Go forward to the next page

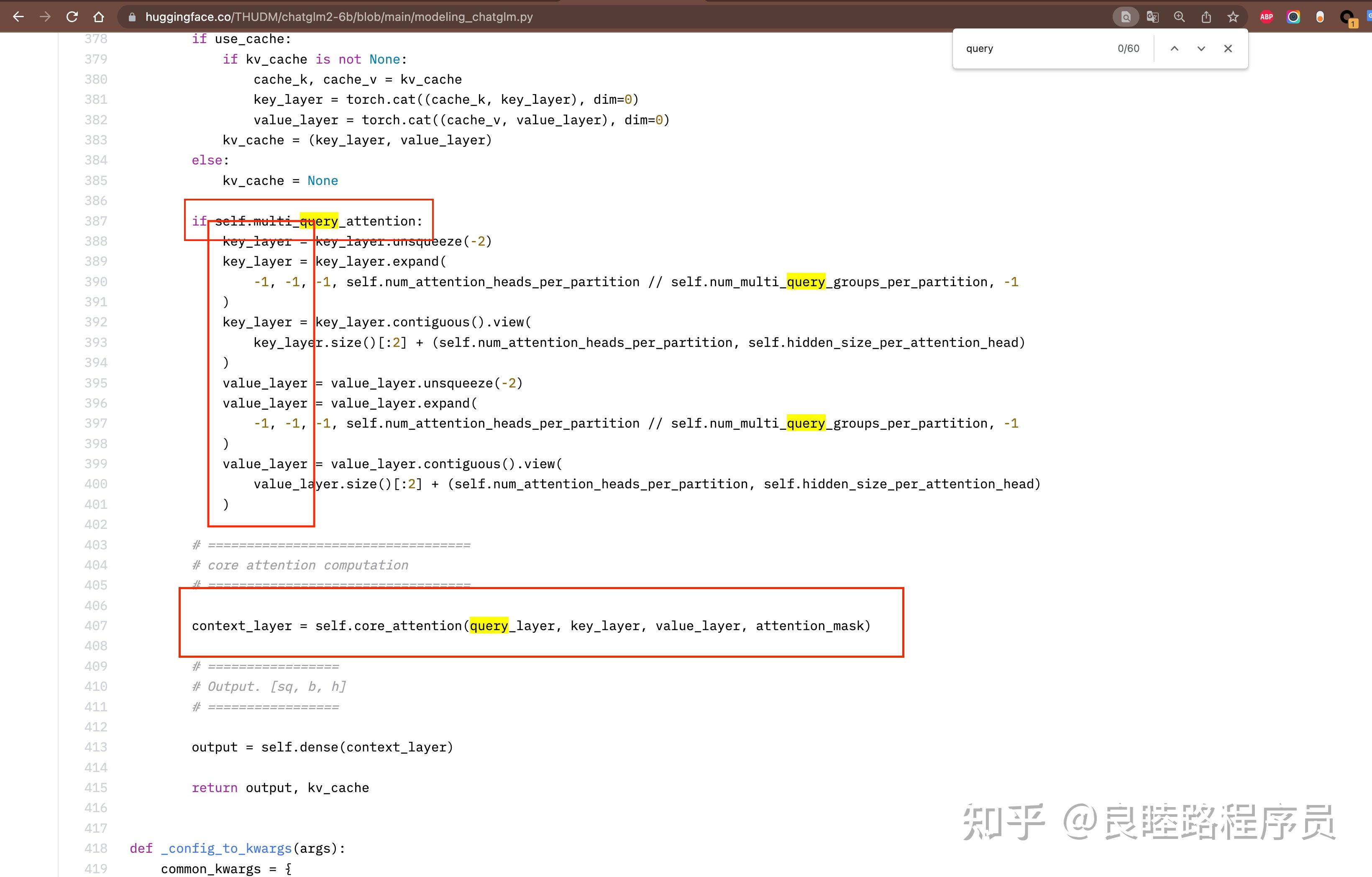coord(45,16)
